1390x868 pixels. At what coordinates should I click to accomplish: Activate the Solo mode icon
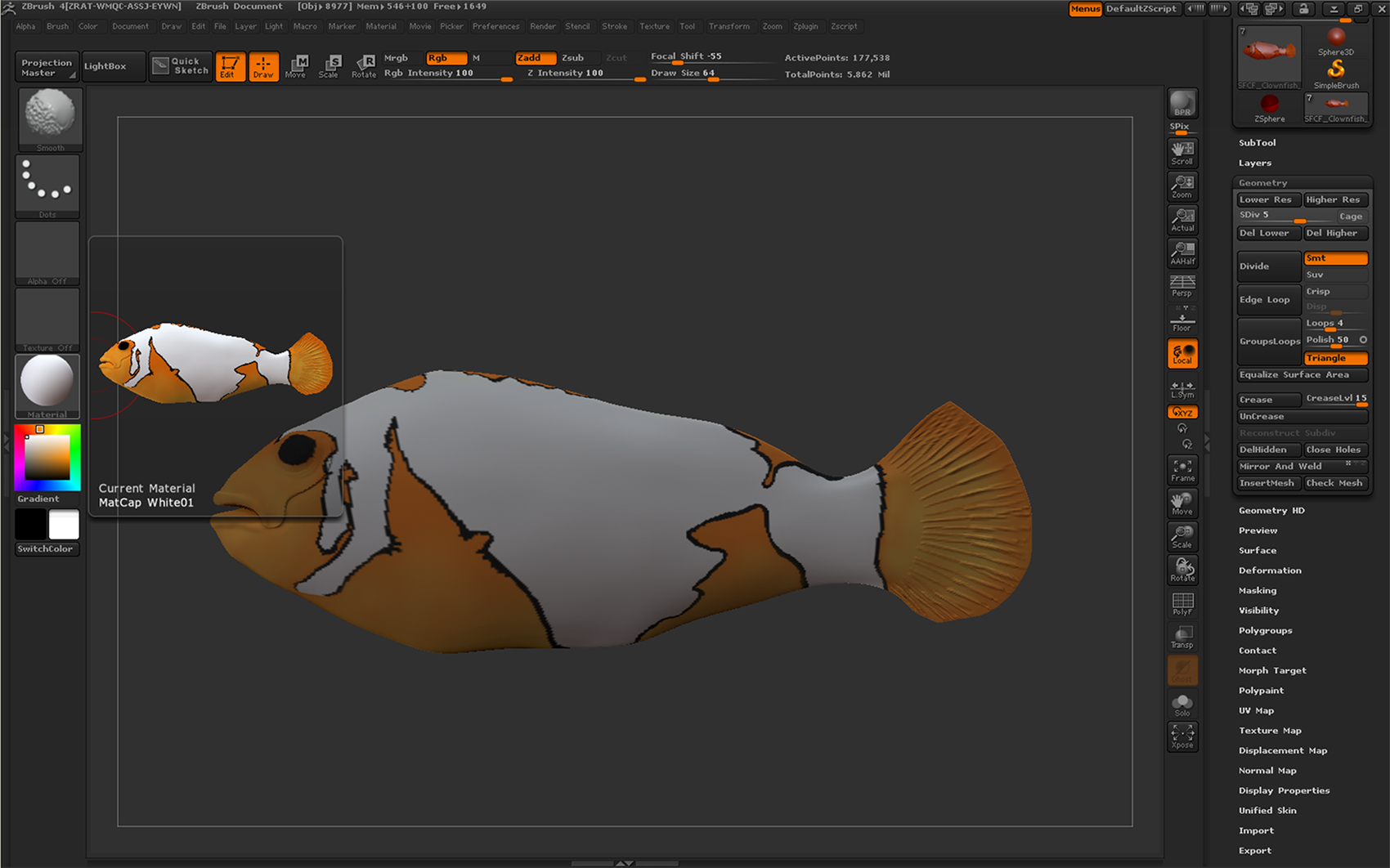click(1182, 705)
